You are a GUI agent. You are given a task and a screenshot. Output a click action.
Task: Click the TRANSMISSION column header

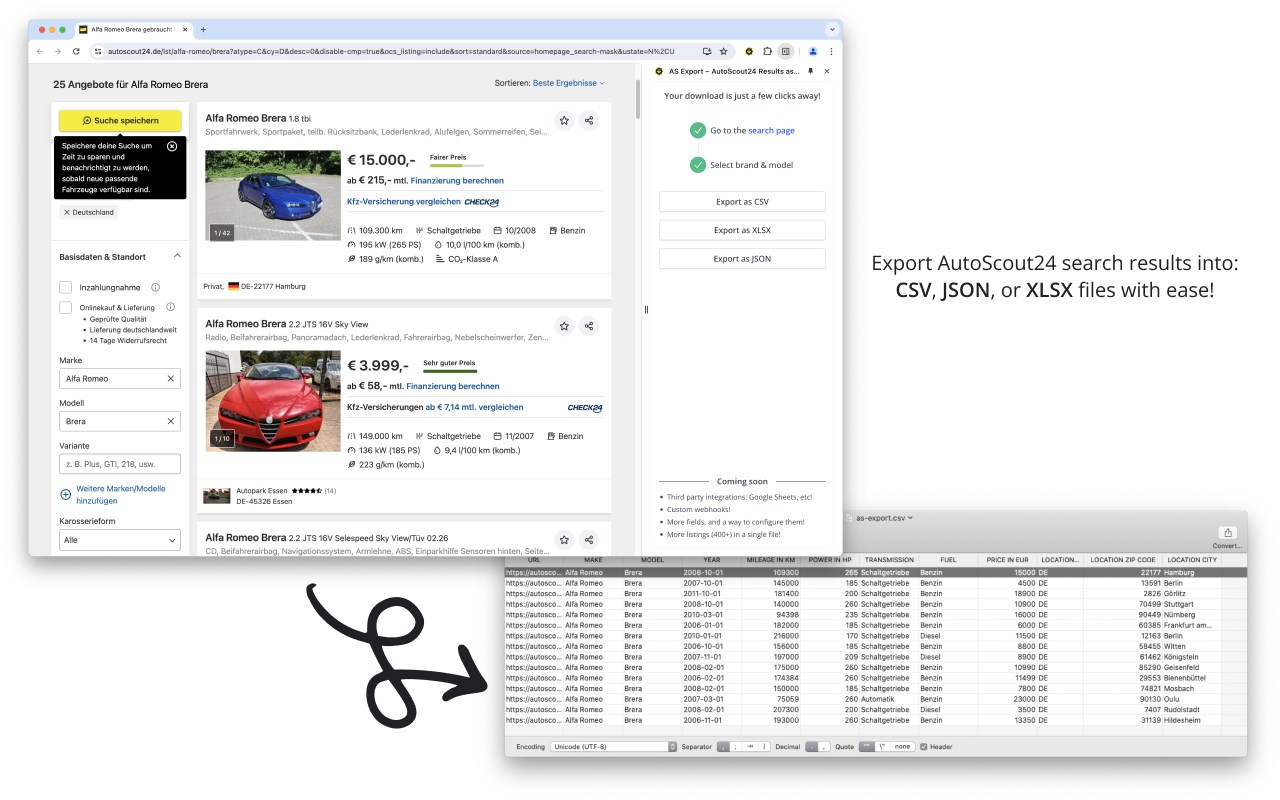[889, 560]
